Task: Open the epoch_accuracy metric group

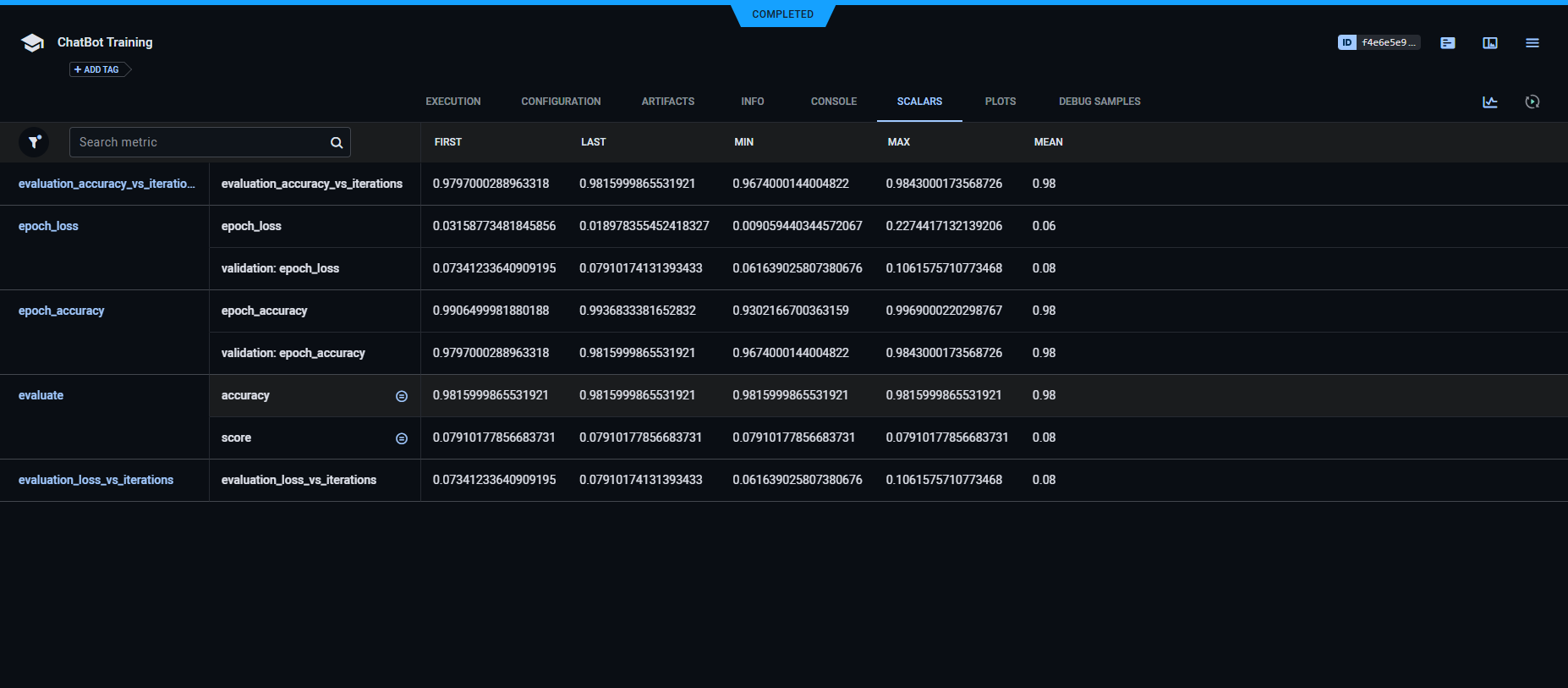Action: pos(61,311)
